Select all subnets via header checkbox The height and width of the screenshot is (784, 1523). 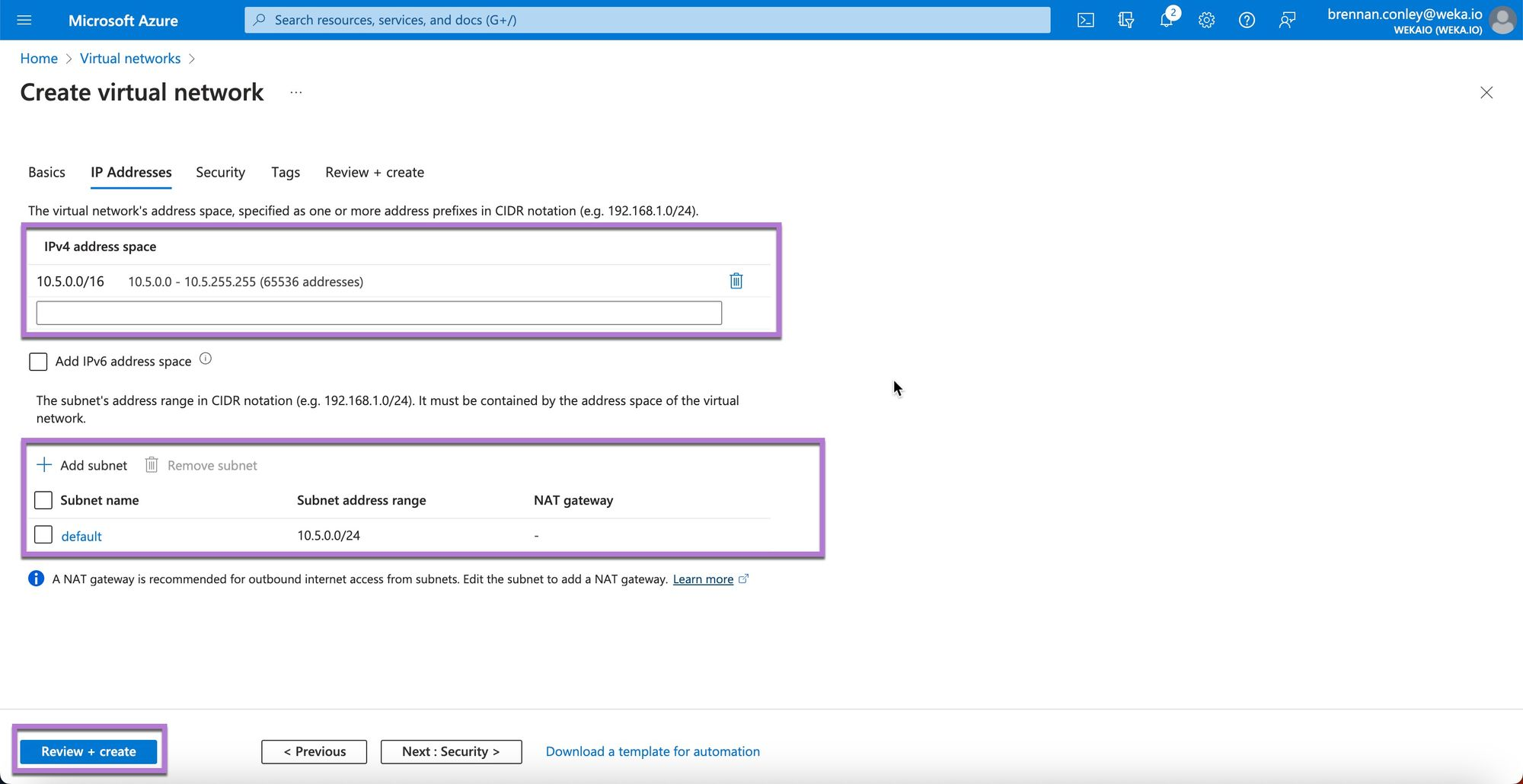click(43, 500)
